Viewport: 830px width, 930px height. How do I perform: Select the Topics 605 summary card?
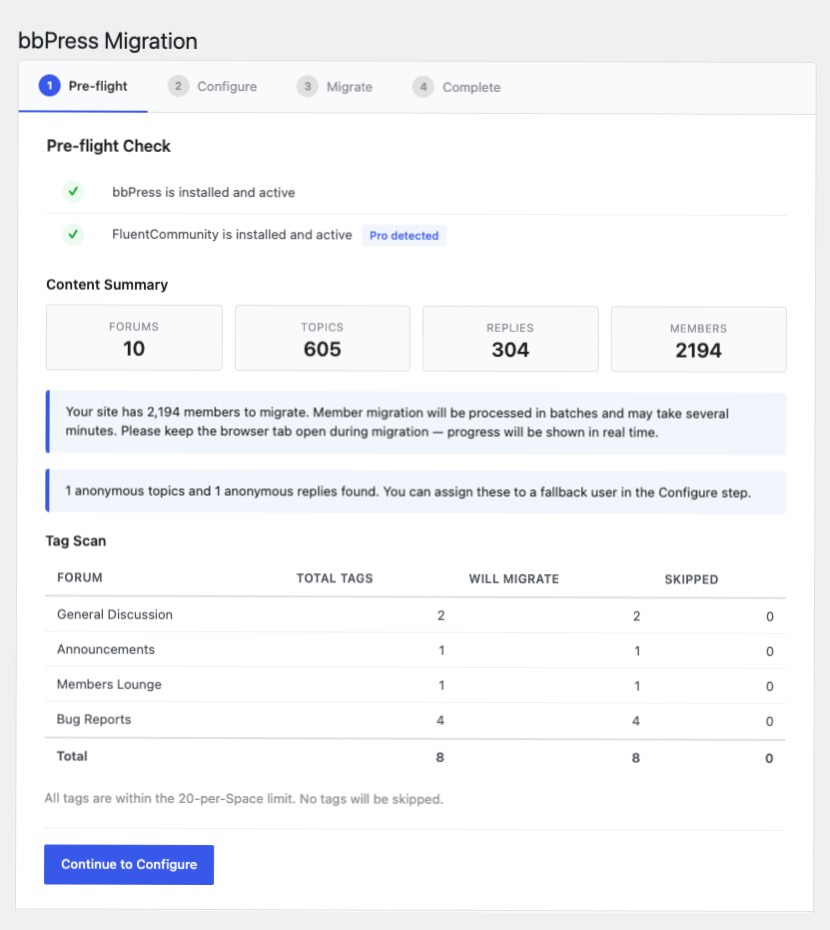[322, 339]
